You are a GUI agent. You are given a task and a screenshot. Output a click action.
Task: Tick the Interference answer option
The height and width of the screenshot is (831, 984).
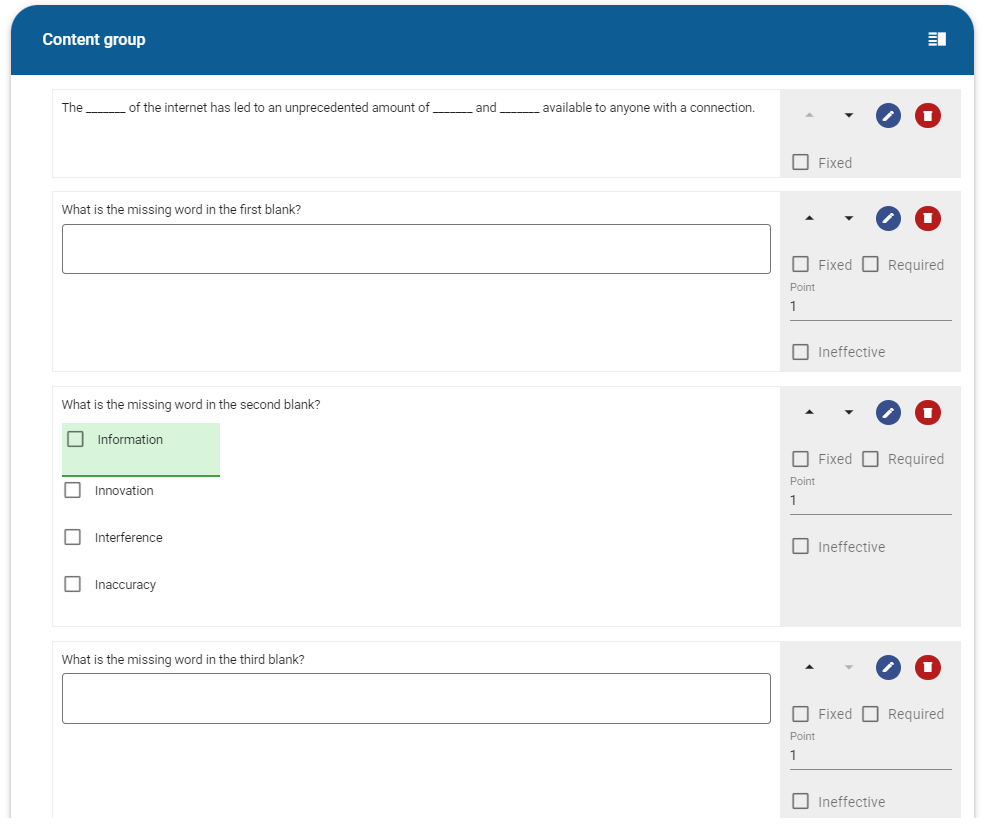(x=73, y=537)
